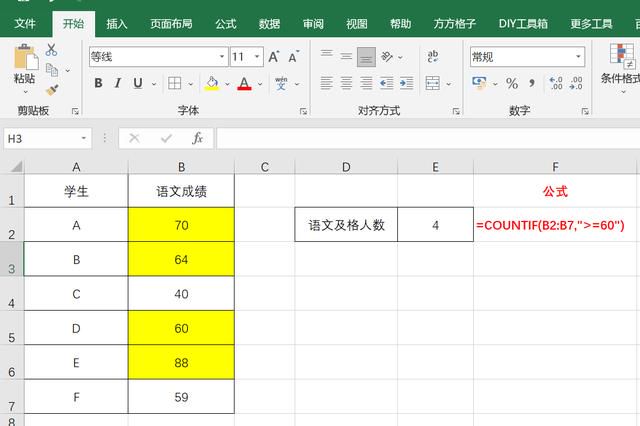Select top align icon
This screenshot has width=640, height=426.
tap(327, 56)
